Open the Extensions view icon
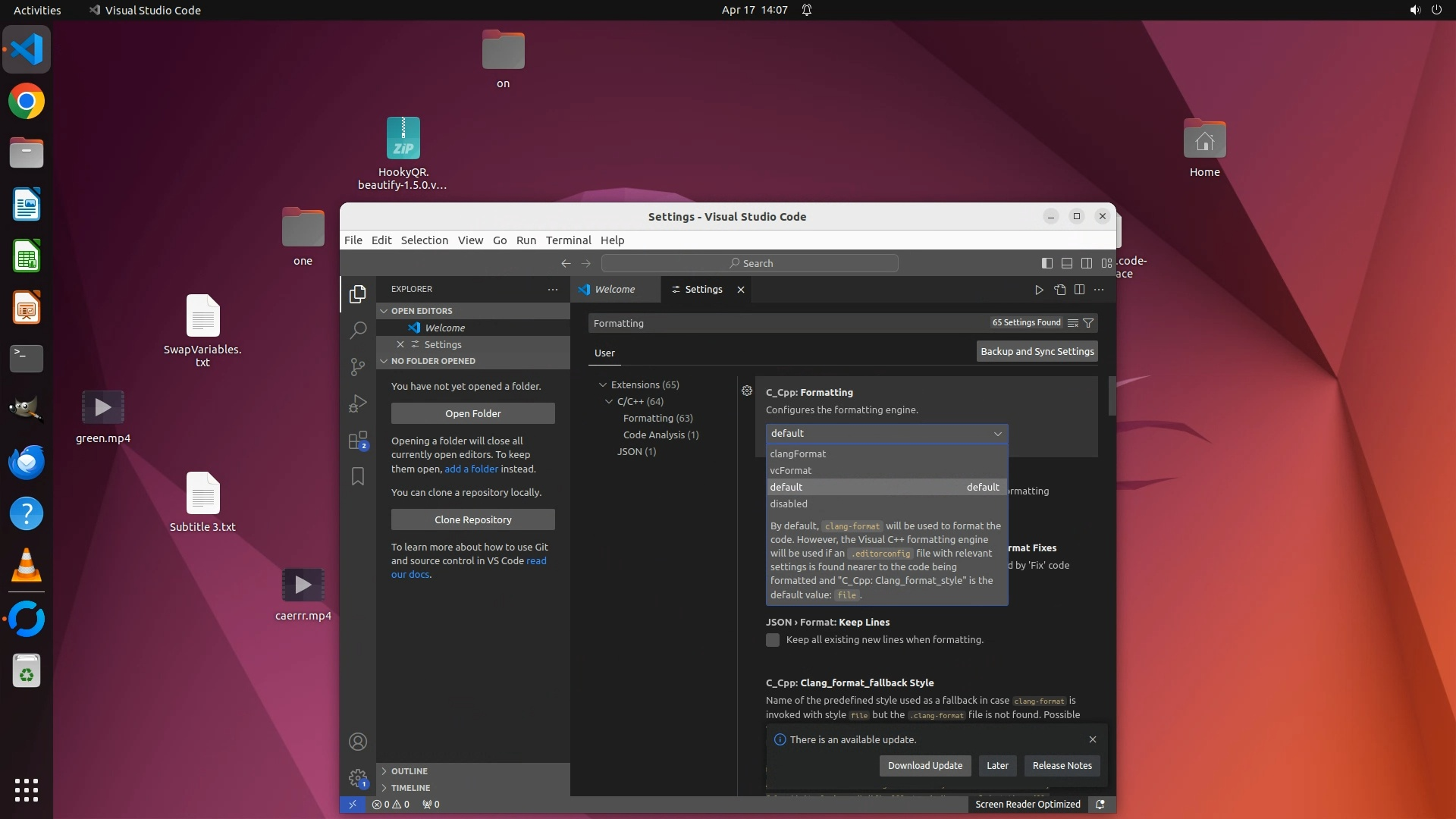 [x=358, y=441]
